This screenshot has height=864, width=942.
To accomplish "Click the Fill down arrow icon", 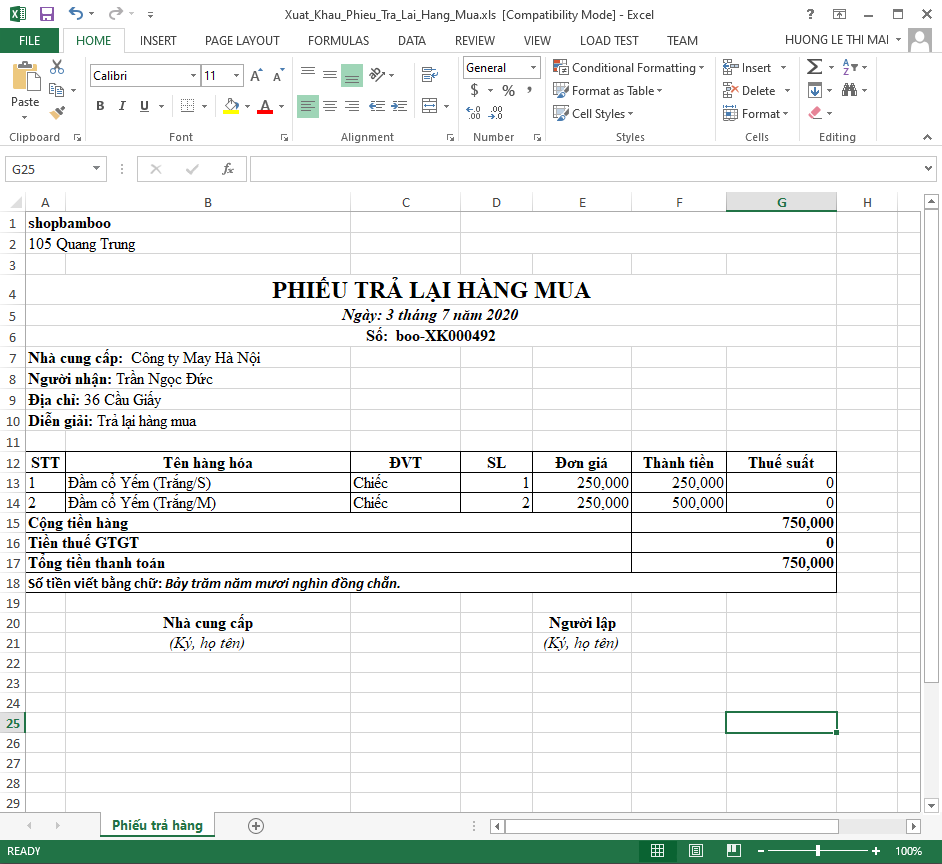I will 815,91.
